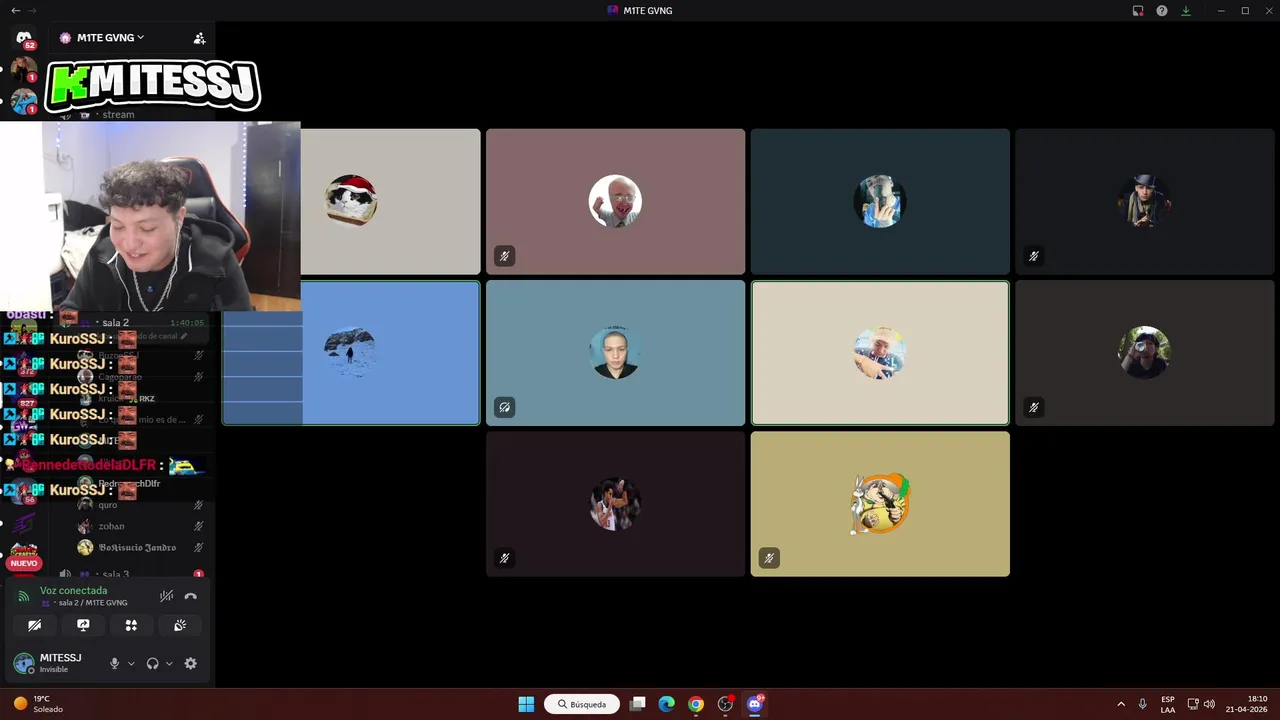The height and width of the screenshot is (720, 1280).
Task: Select the photographer avatar tile
Action: coord(1144,353)
